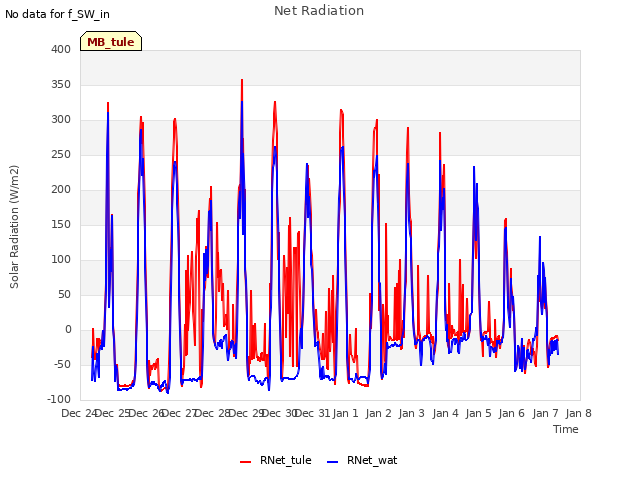Click the 350 y-axis tick label

(61, 84)
